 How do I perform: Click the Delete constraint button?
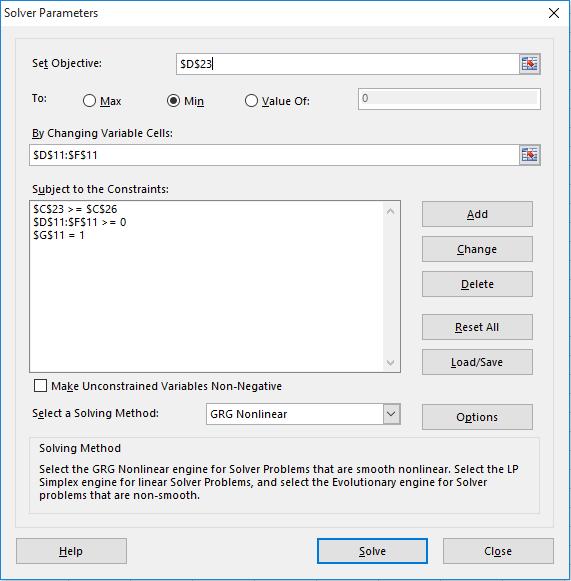[x=477, y=284]
